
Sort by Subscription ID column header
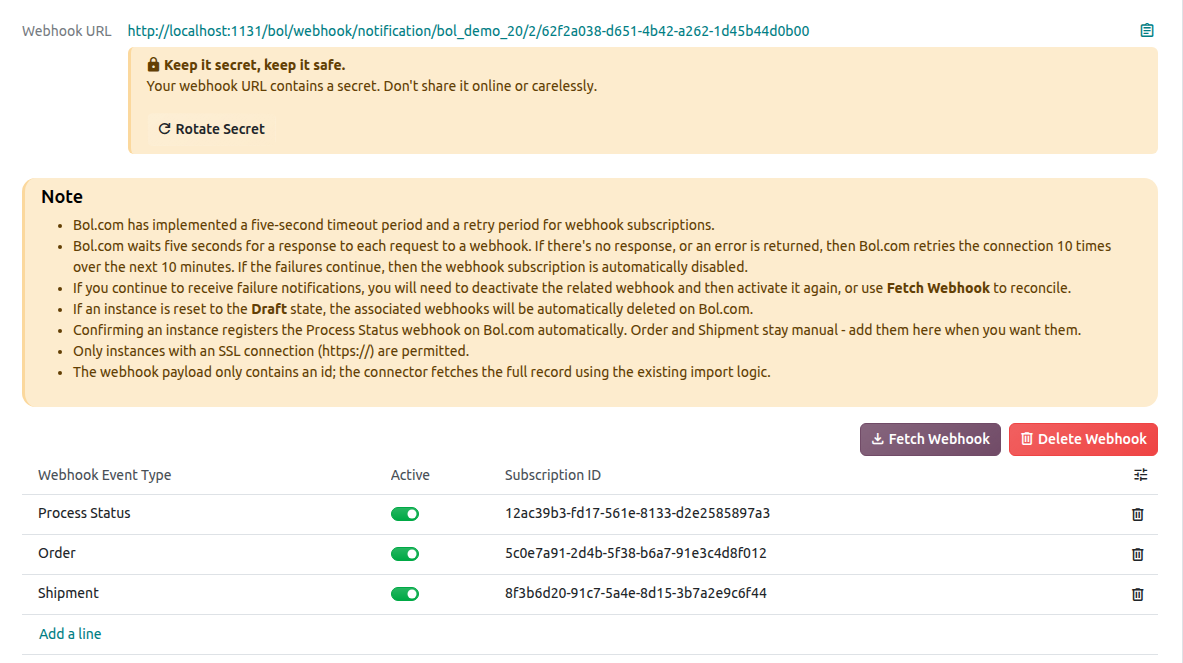[553, 475]
